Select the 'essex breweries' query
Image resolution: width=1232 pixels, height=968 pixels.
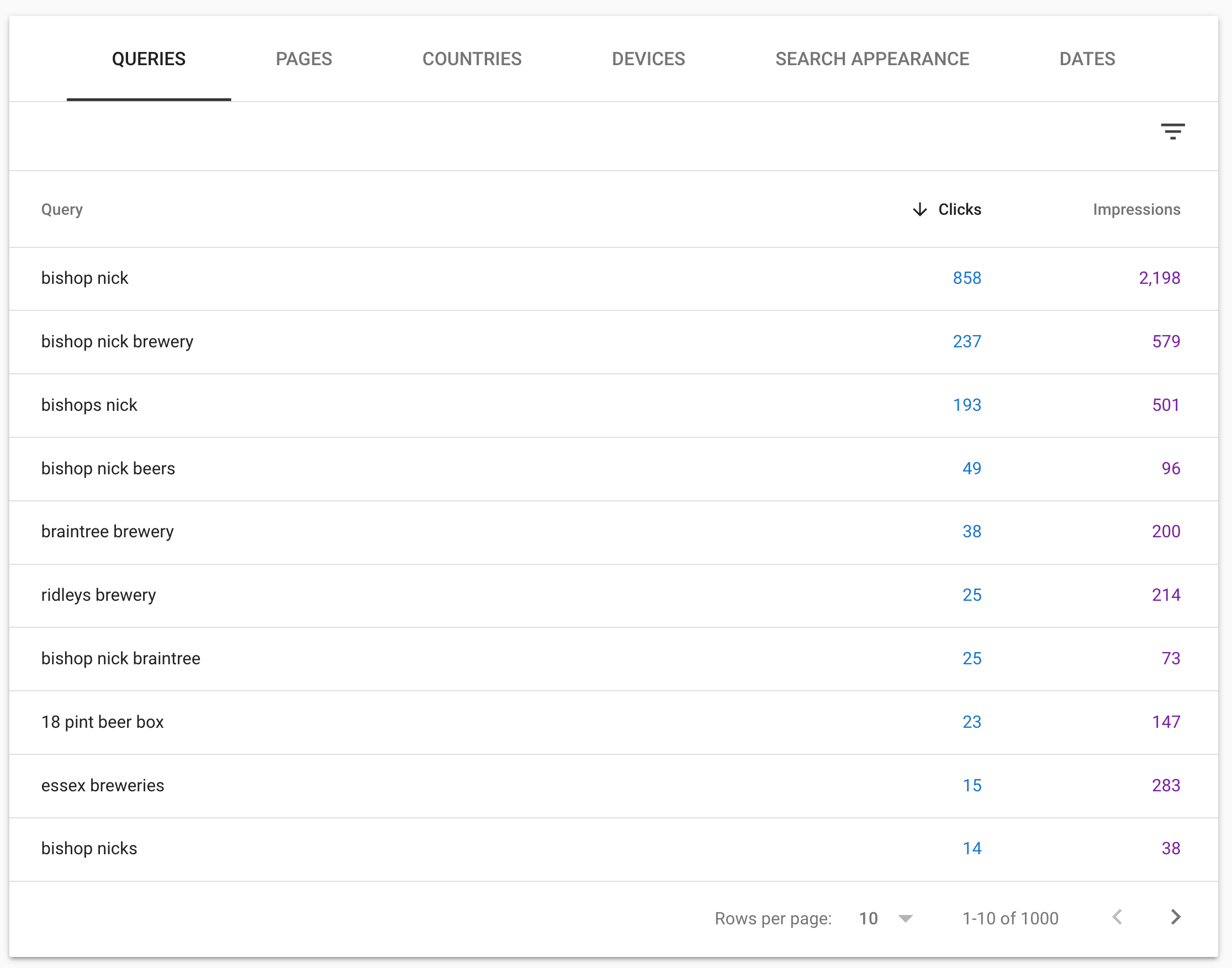[x=103, y=786]
